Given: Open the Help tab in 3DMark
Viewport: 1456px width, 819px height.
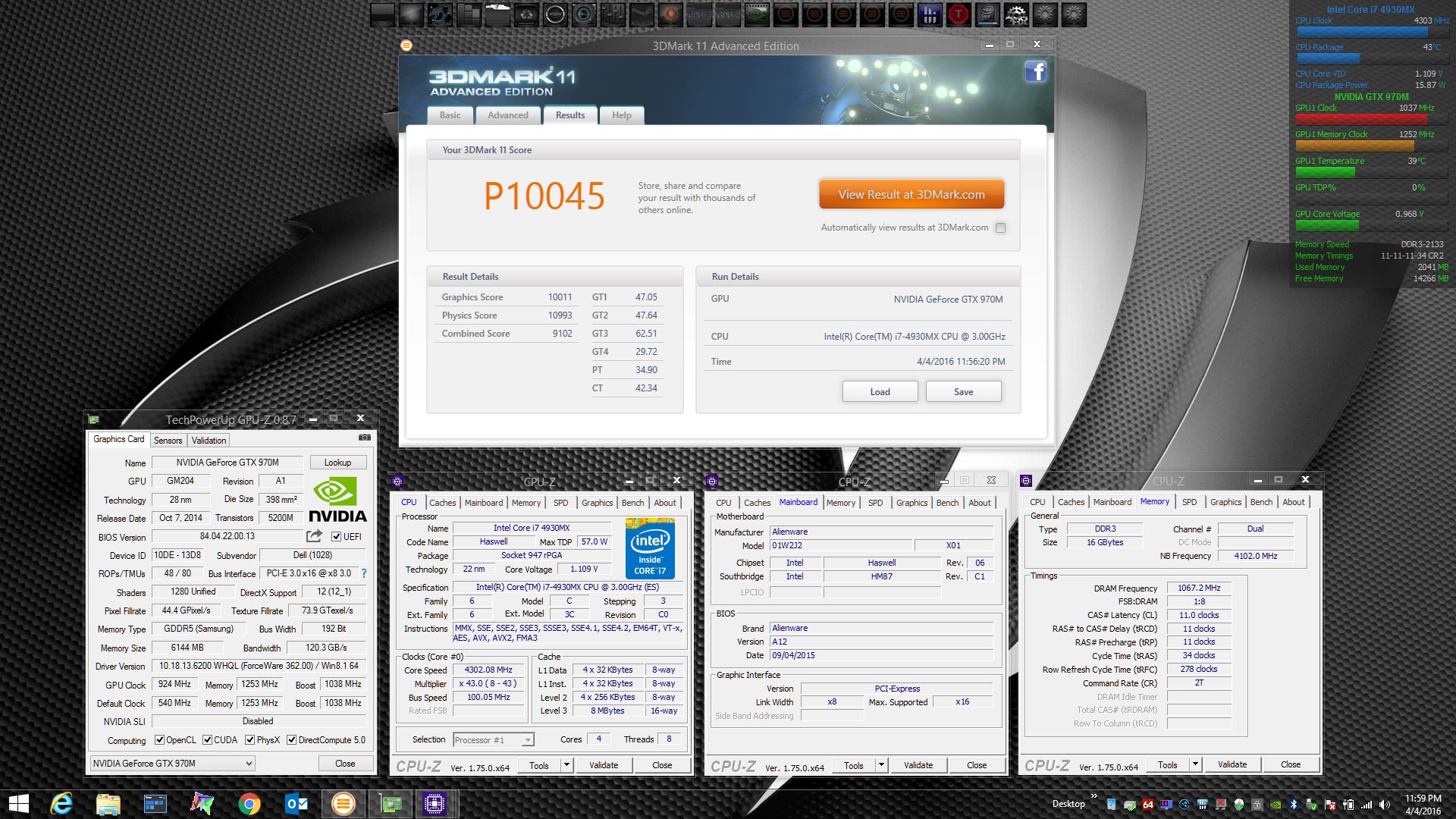Looking at the screenshot, I should coord(622,115).
